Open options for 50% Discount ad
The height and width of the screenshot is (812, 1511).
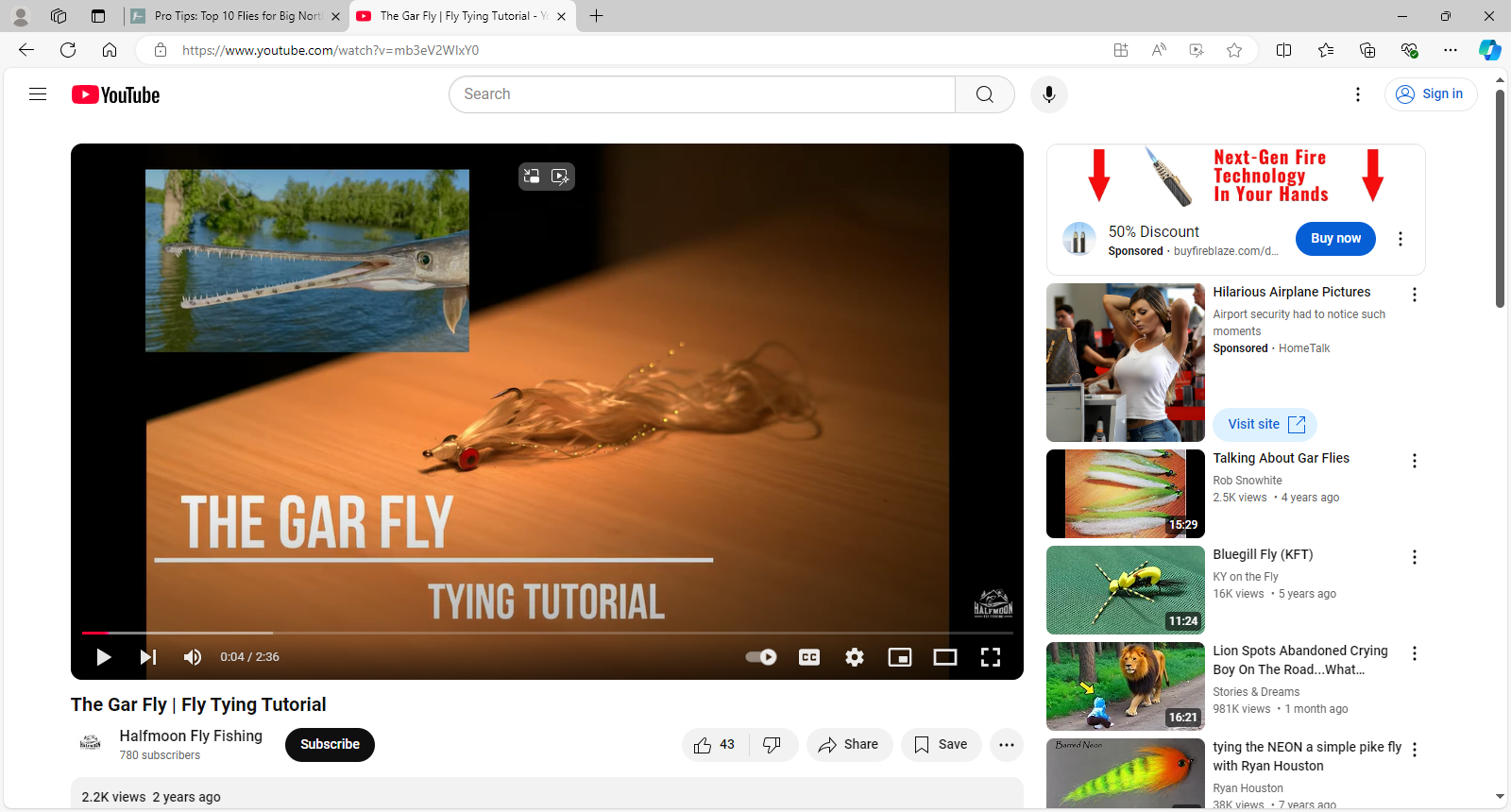coord(1401,239)
